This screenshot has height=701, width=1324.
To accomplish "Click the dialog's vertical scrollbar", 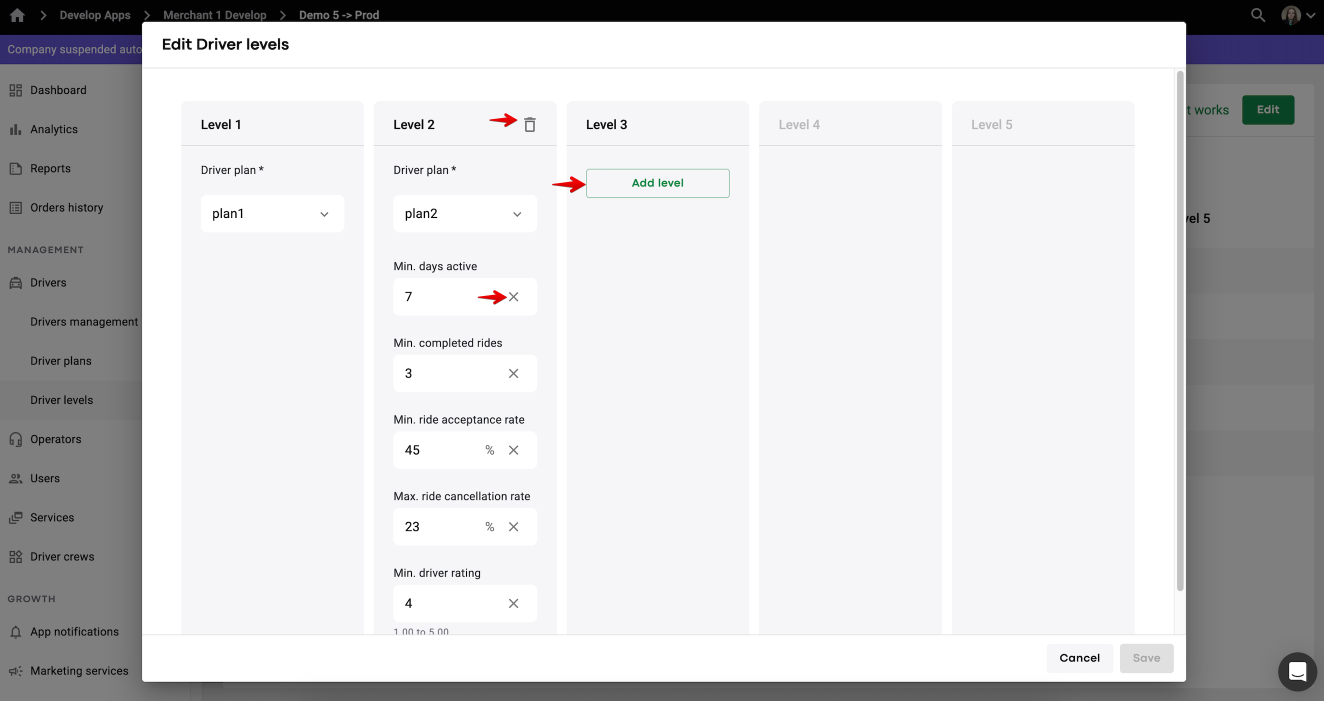I will [1180, 330].
